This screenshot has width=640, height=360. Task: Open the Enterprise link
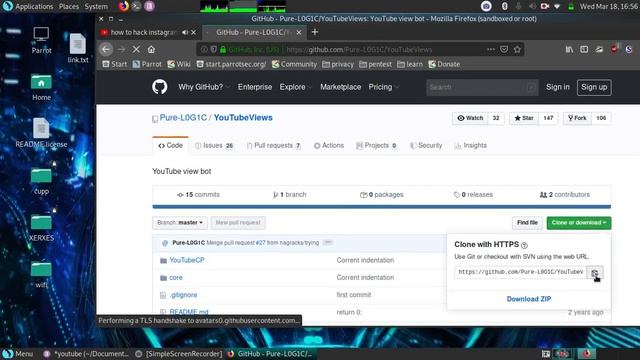tap(255, 87)
